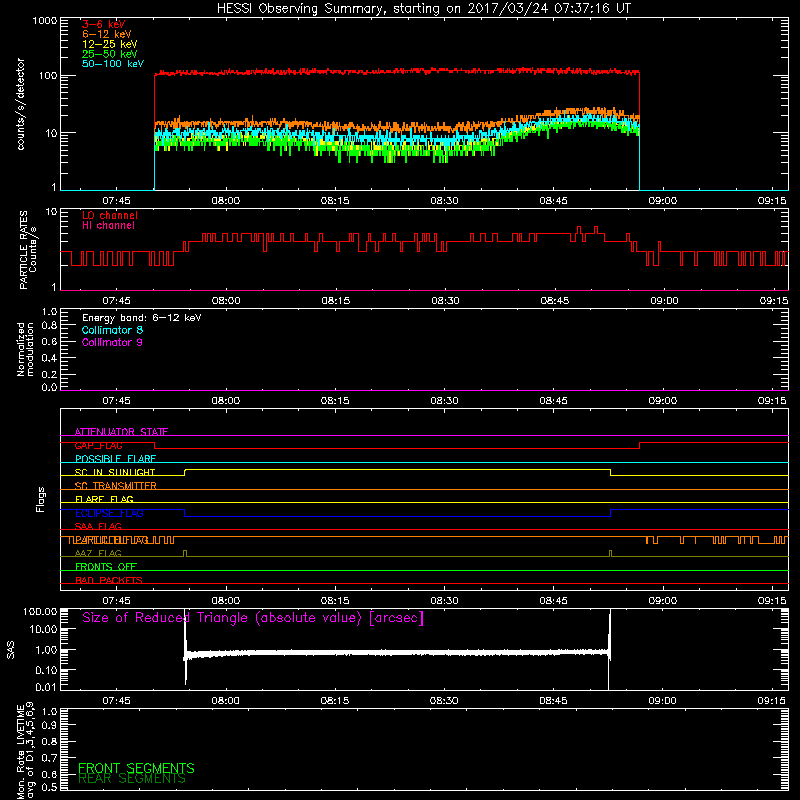Click the Normalized modulation axis label
The image size is (800, 800).
tap(25, 349)
